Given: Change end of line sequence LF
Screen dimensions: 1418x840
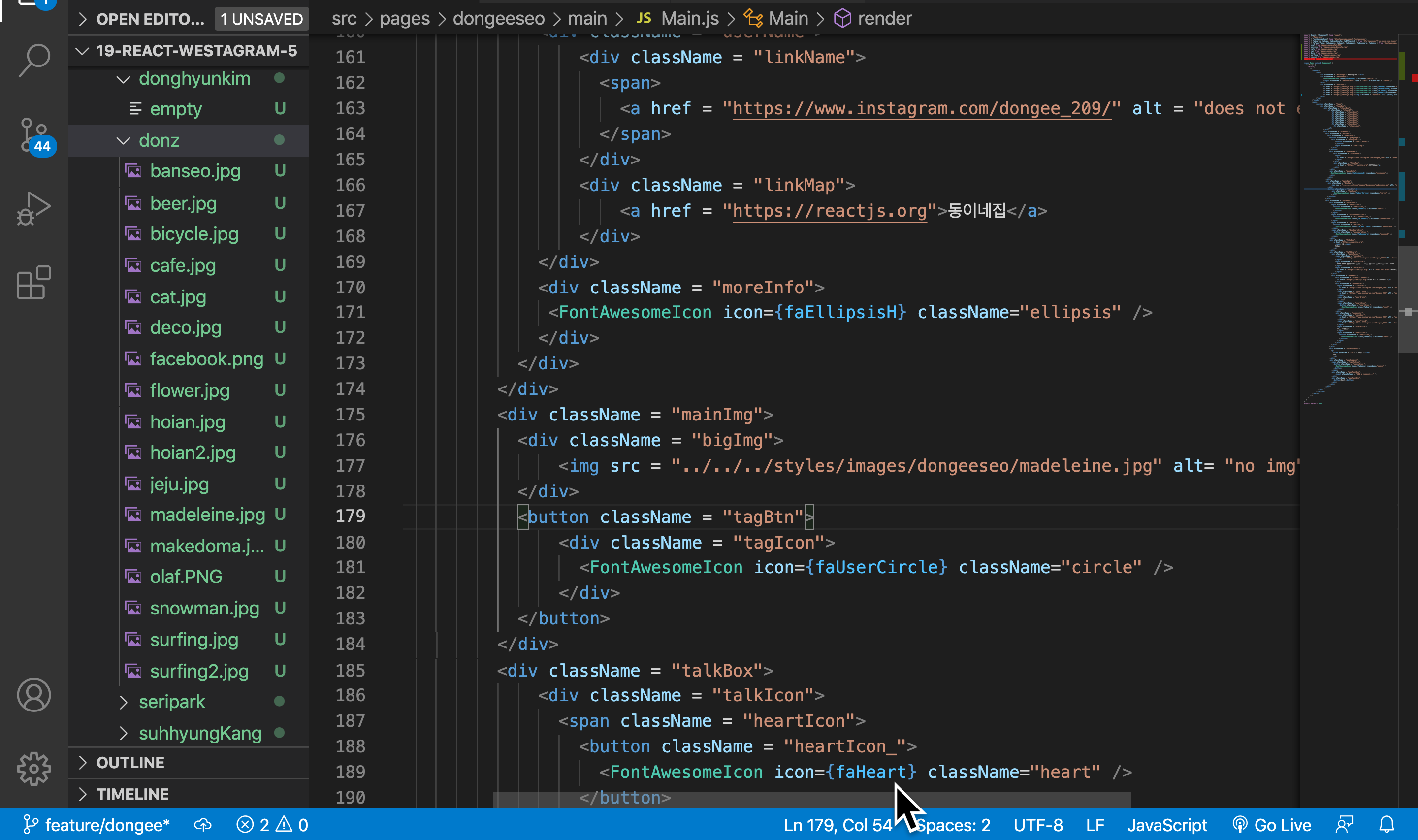Looking at the screenshot, I should (x=1095, y=825).
